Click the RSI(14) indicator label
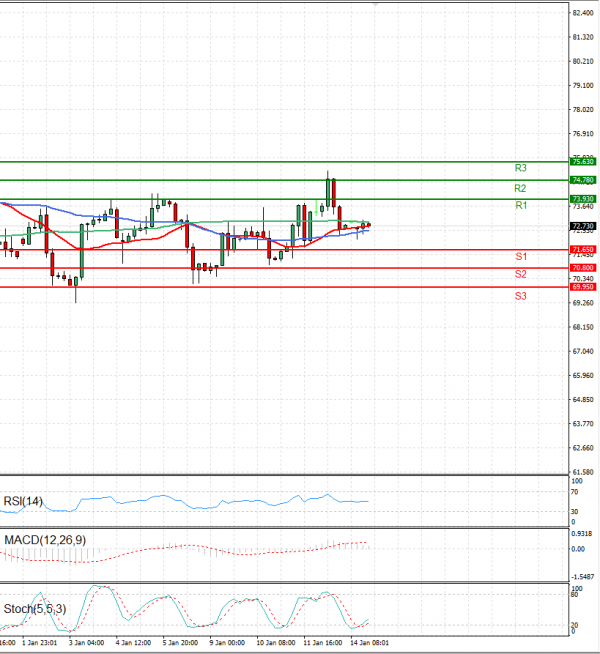Image resolution: width=600 pixels, height=654 pixels. (23, 501)
